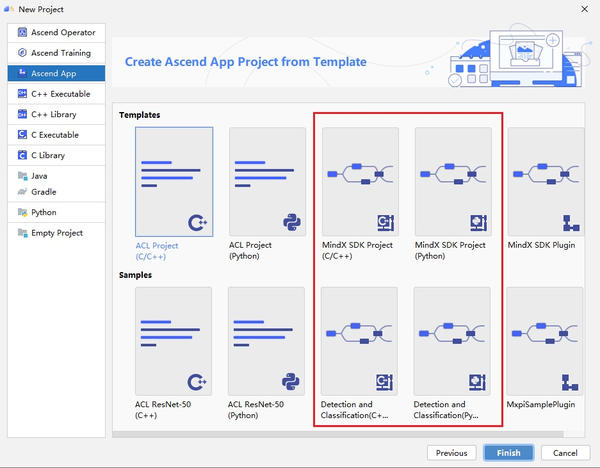Click the Python project type icon

pos(22,212)
